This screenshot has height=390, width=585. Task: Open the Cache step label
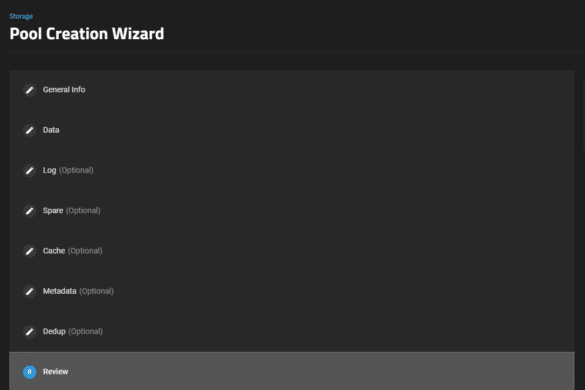(x=54, y=251)
